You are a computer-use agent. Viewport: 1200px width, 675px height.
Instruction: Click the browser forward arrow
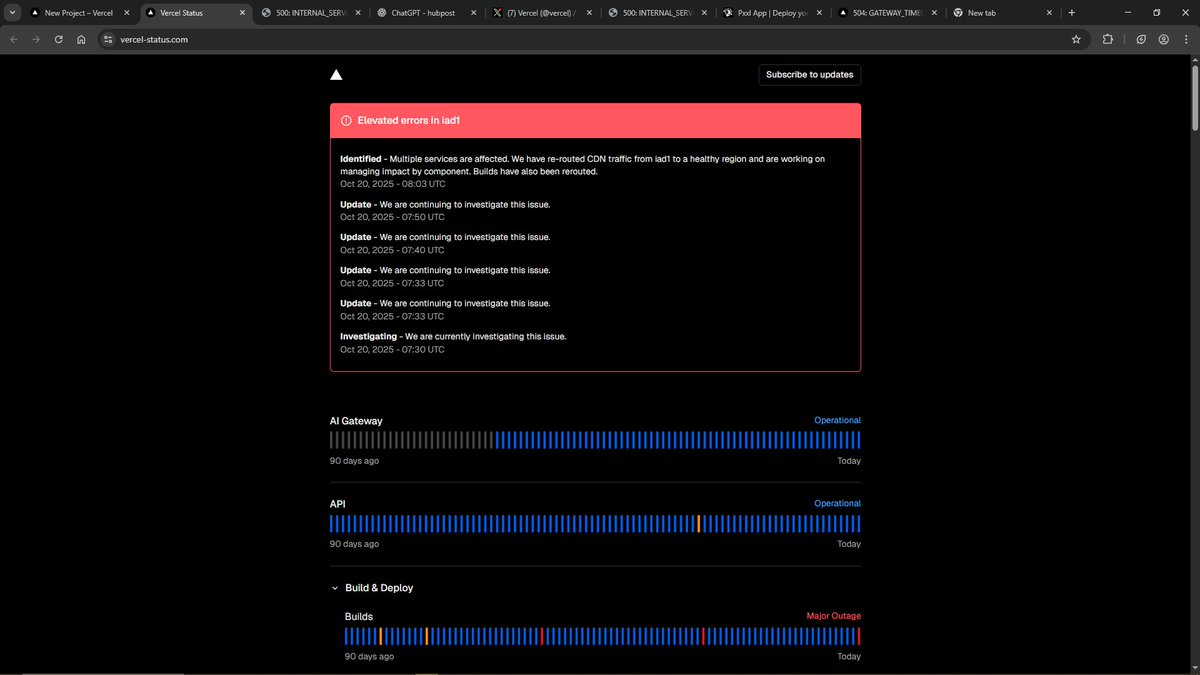[x=36, y=39]
